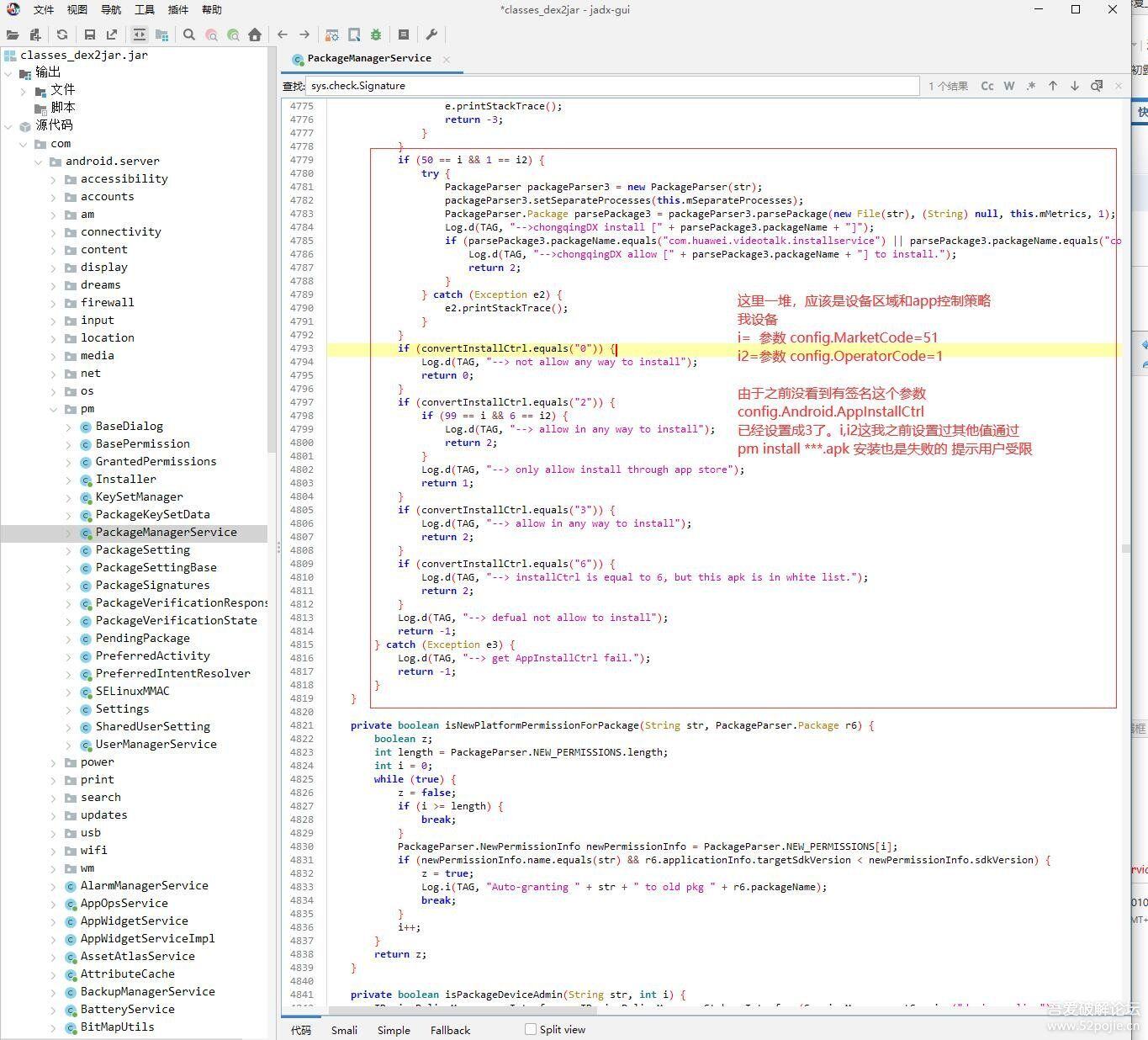The image size is (1148, 1040).
Task: Go to main activity home icon
Action: (255, 34)
